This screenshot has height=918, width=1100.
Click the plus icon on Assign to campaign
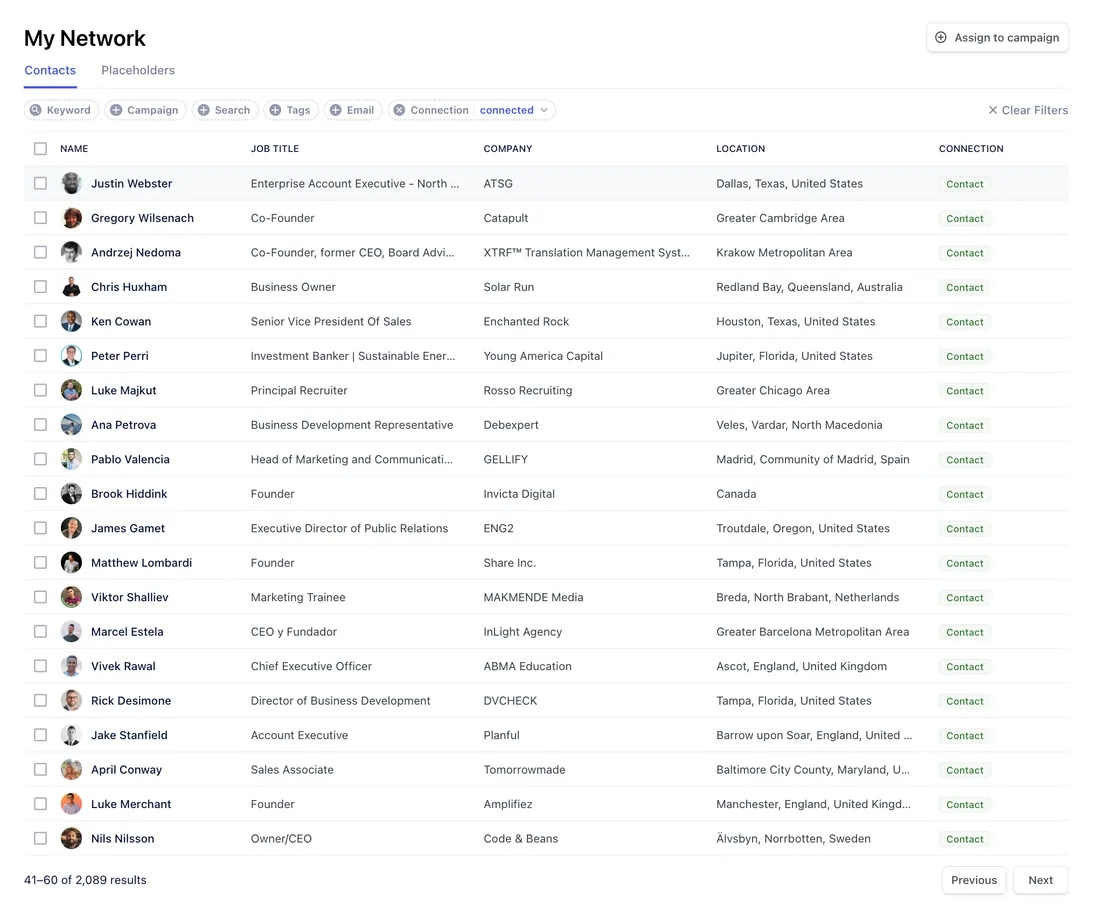941,37
